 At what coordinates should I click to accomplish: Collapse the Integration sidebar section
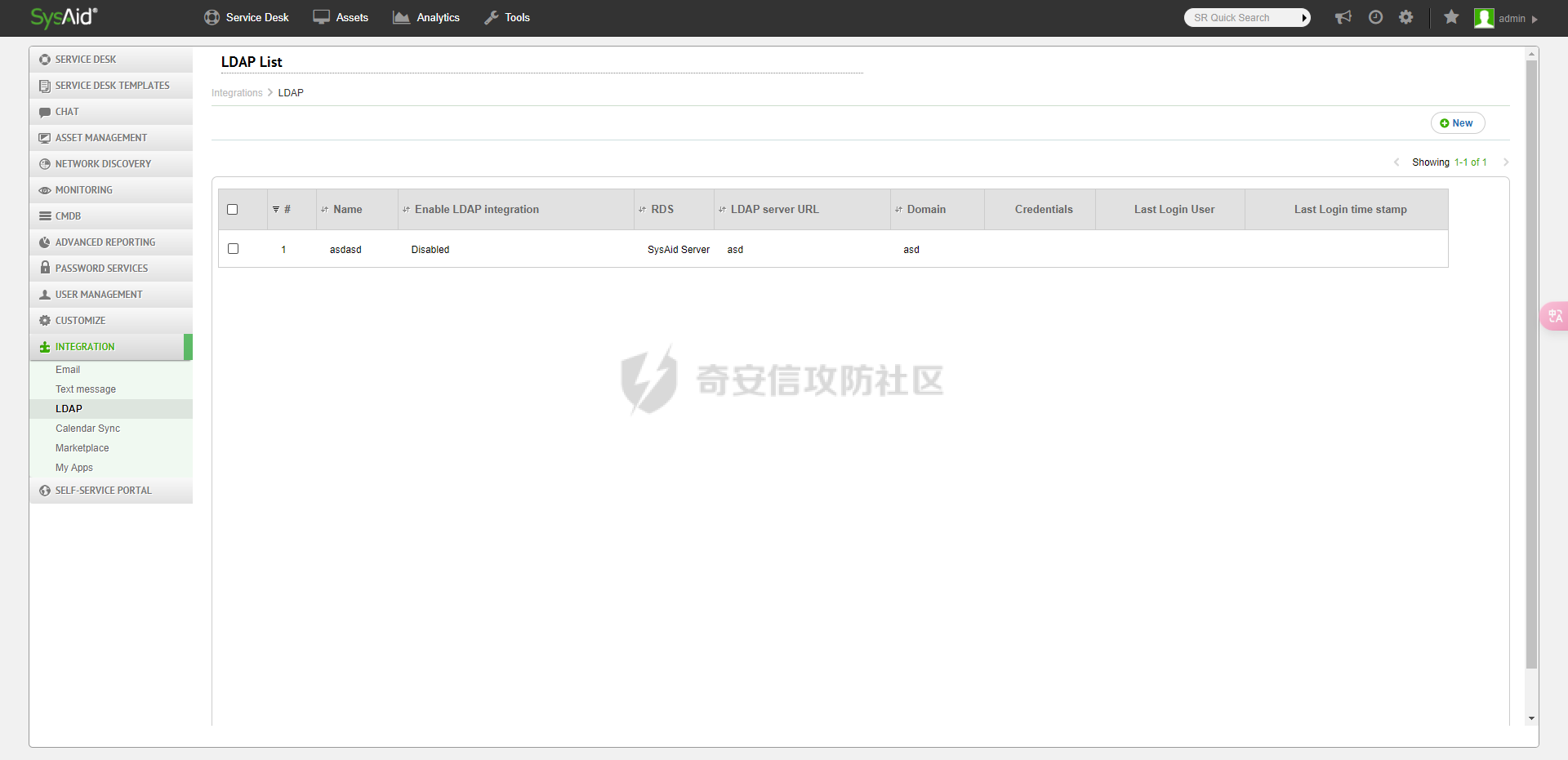coord(111,347)
